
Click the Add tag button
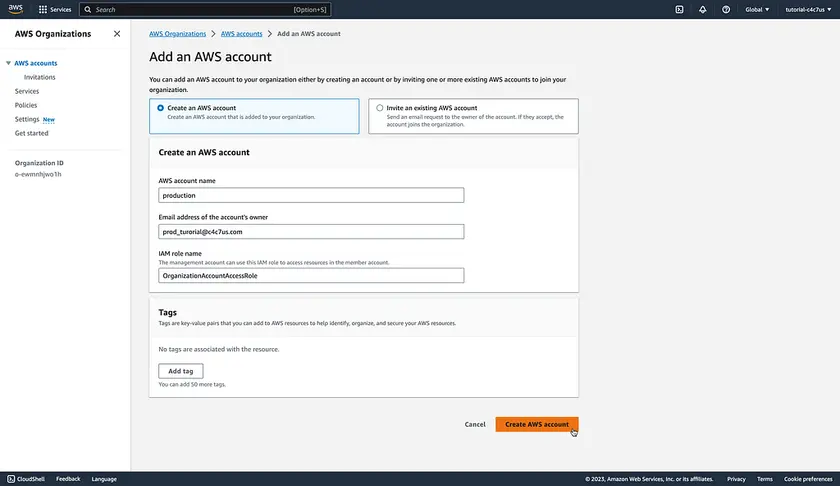[x=181, y=371]
